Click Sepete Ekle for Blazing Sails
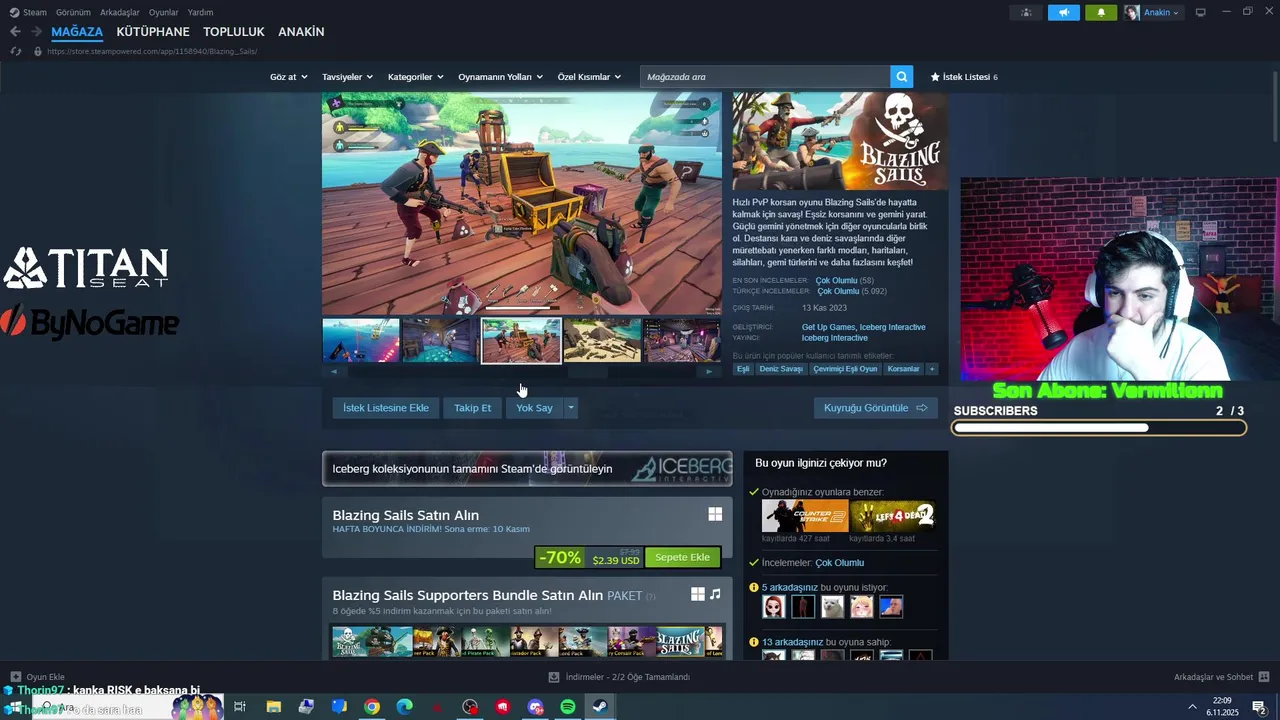The width and height of the screenshot is (1280, 720). (x=682, y=557)
